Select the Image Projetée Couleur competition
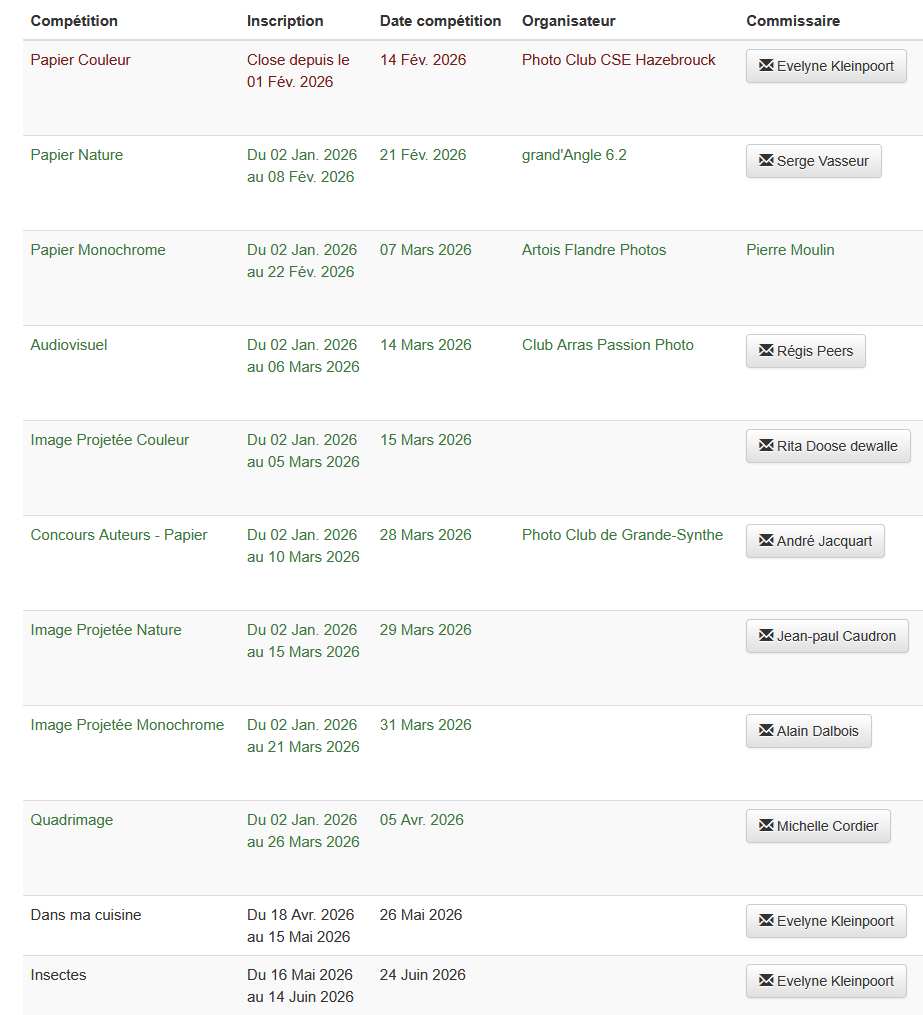The height and width of the screenshot is (1015, 923). point(110,440)
